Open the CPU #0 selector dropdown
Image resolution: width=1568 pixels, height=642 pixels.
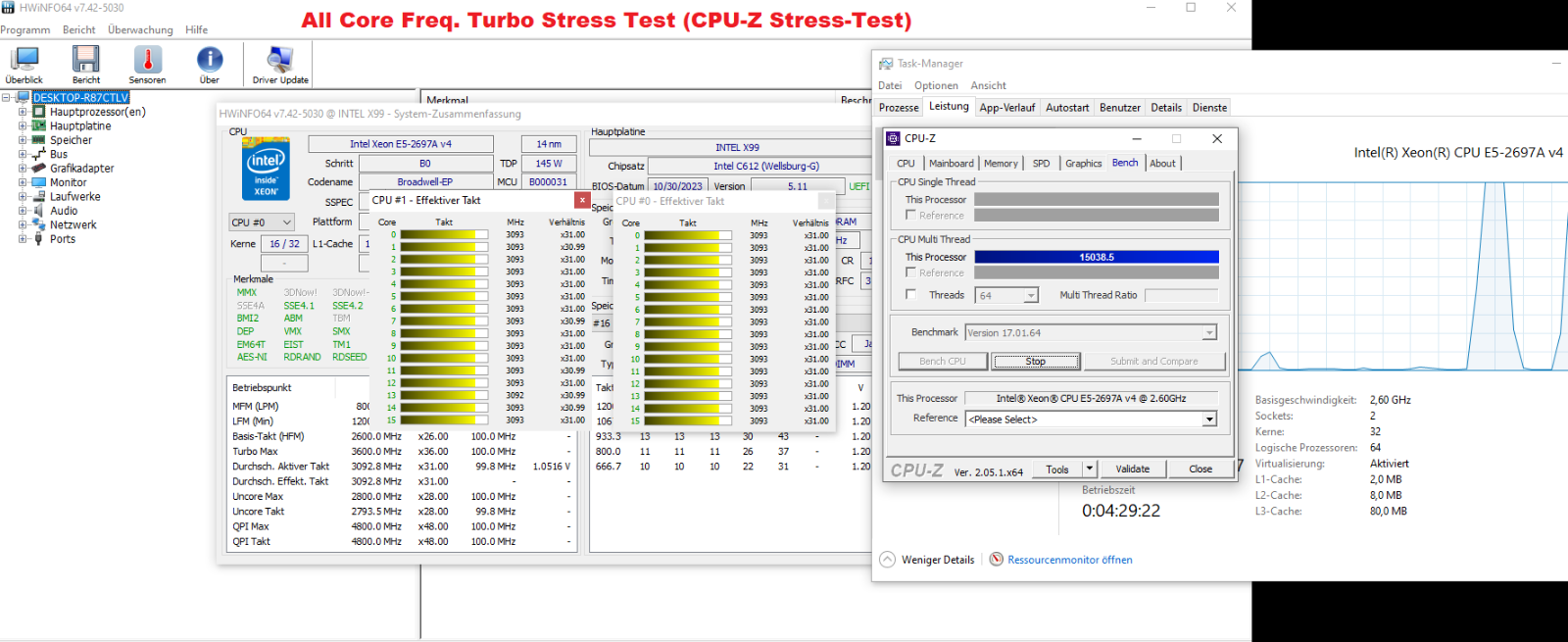coord(262,222)
